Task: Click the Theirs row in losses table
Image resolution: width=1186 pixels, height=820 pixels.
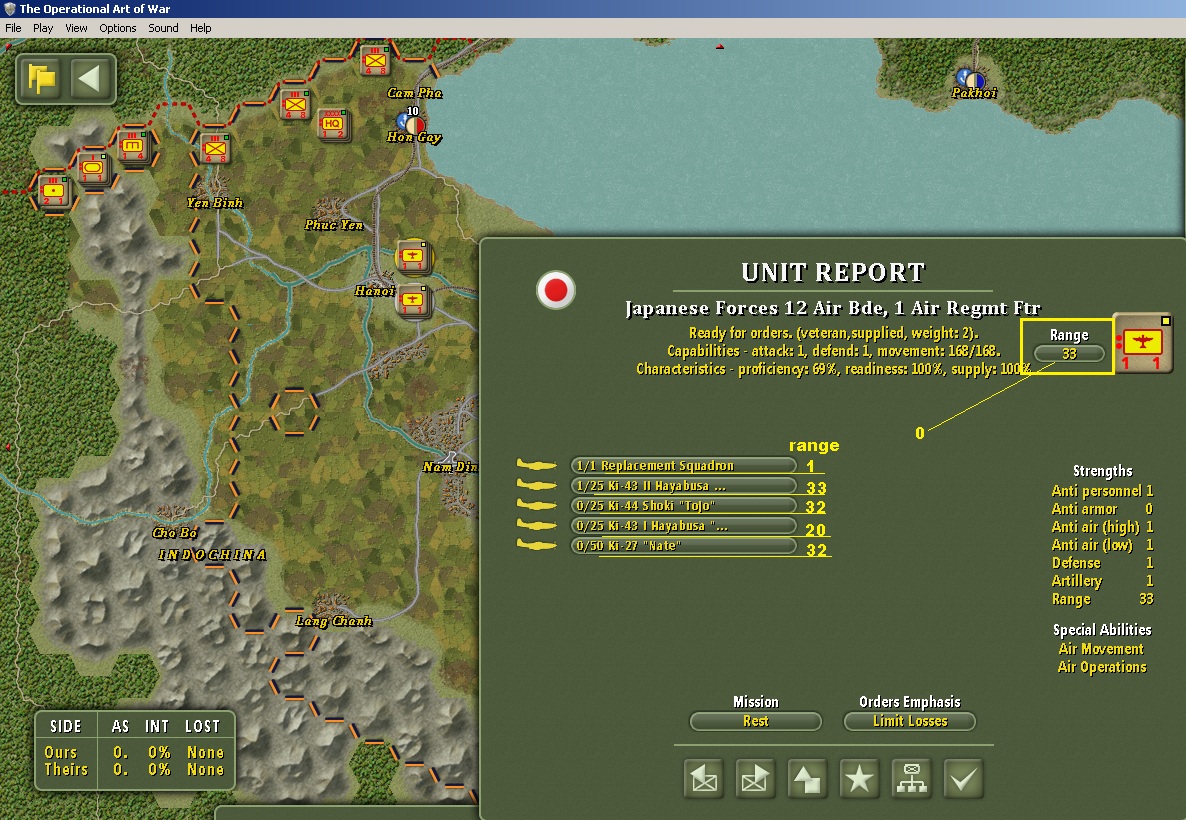Action: (135, 770)
